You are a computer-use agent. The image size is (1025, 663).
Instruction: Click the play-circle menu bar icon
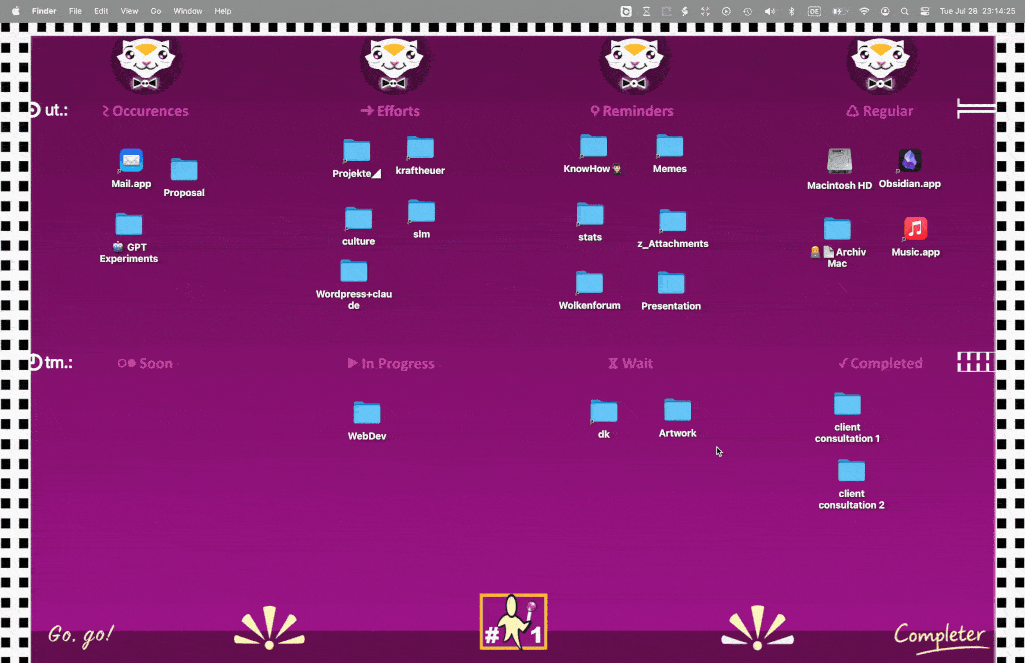(x=726, y=11)
